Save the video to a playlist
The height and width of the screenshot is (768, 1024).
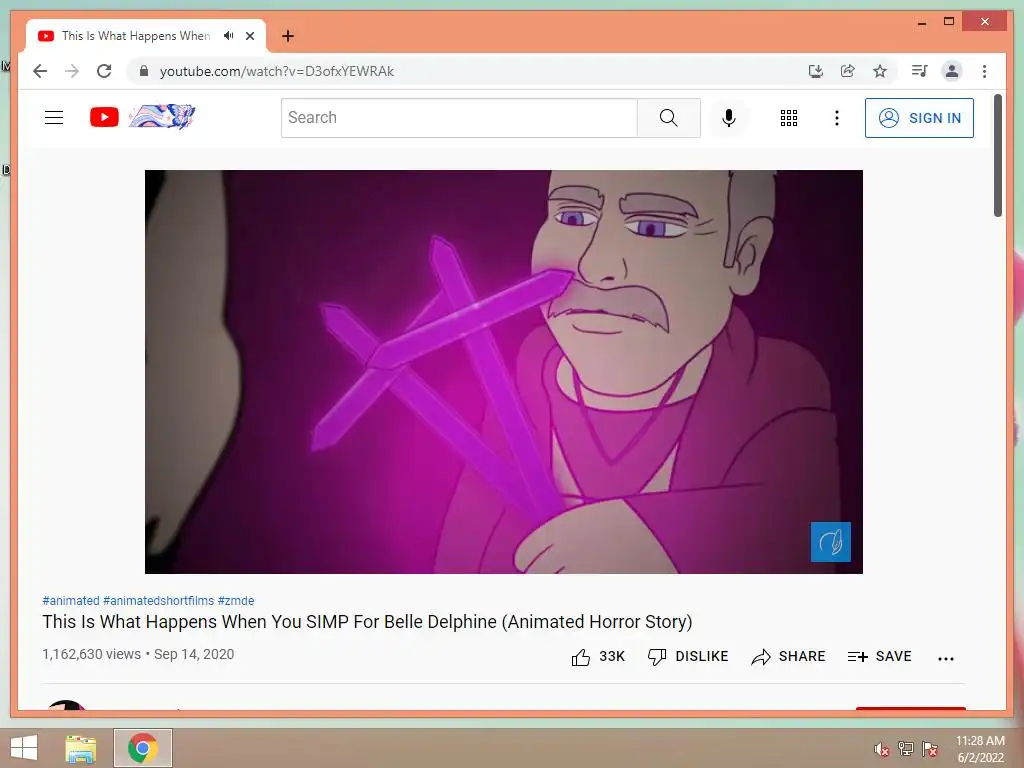click(879, 656)
